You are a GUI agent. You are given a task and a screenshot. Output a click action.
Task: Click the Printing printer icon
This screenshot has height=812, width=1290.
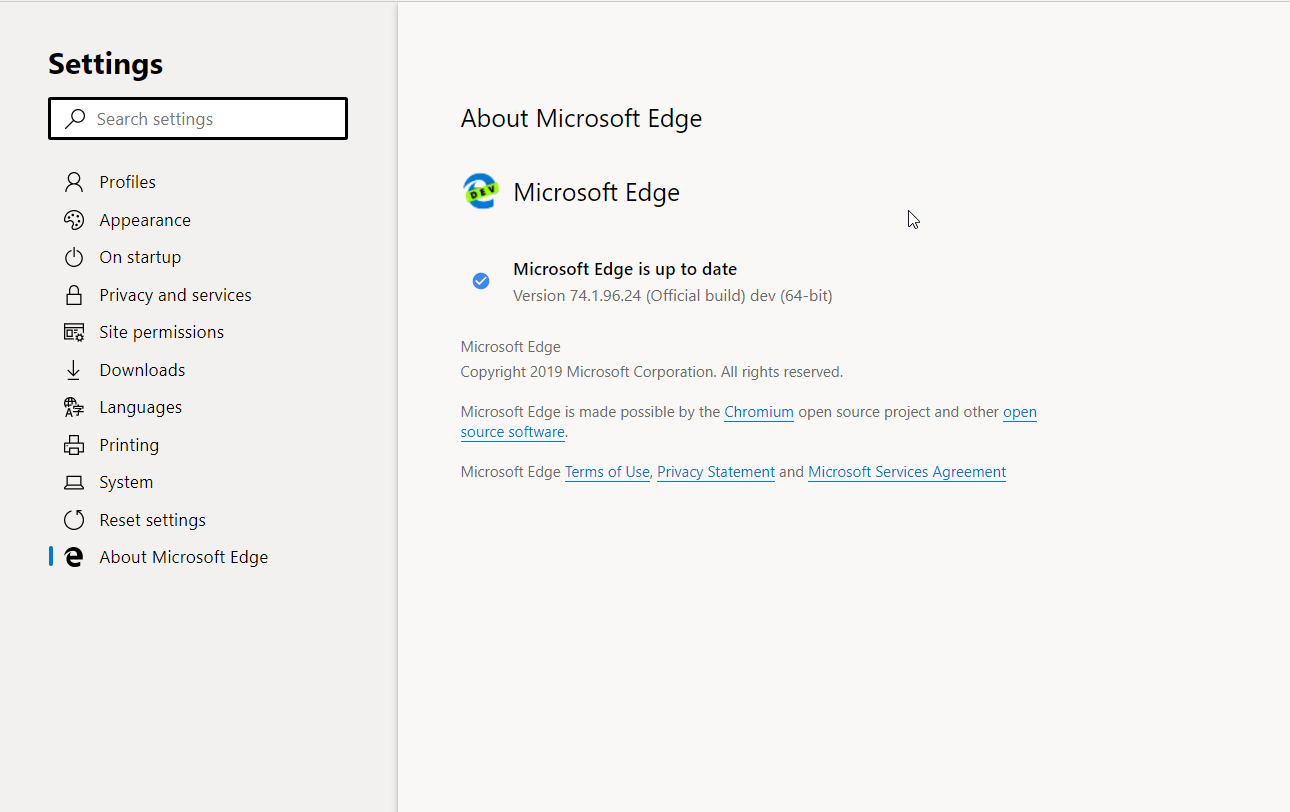click(x=73, y=444)
